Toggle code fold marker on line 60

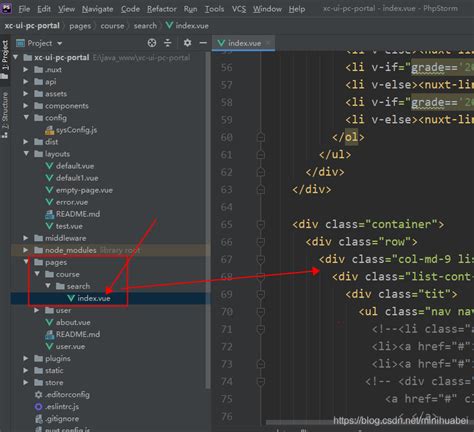(x=261, y=137)
